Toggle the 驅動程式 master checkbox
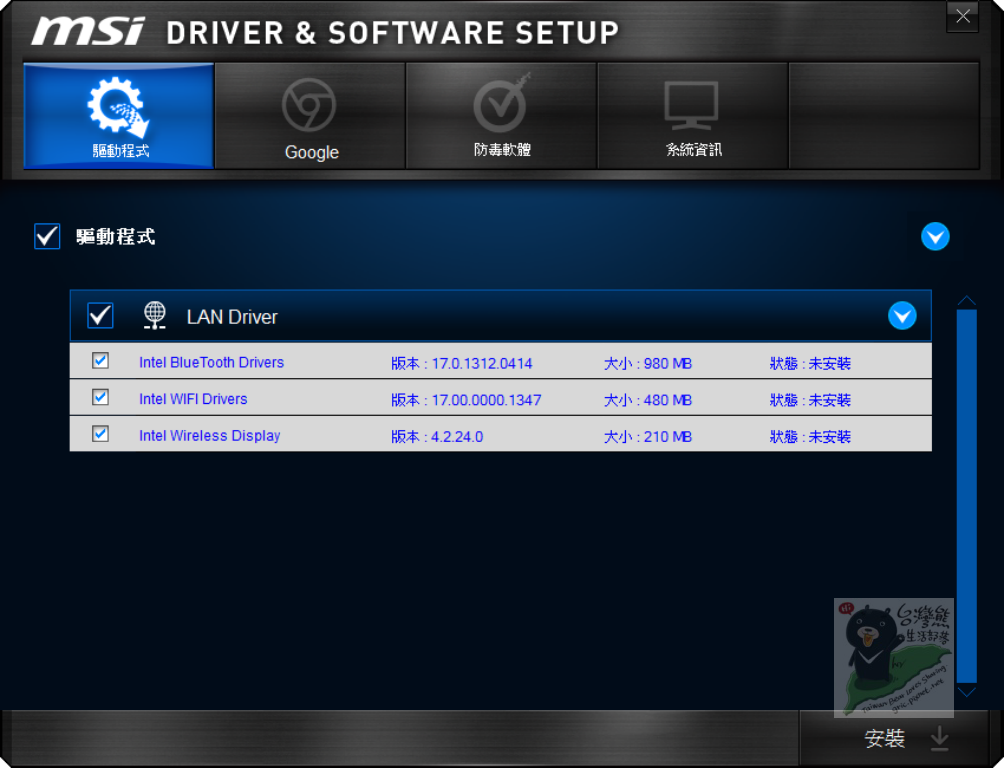1004x768 pixels. pyautogui.click(x=47, y=236)
